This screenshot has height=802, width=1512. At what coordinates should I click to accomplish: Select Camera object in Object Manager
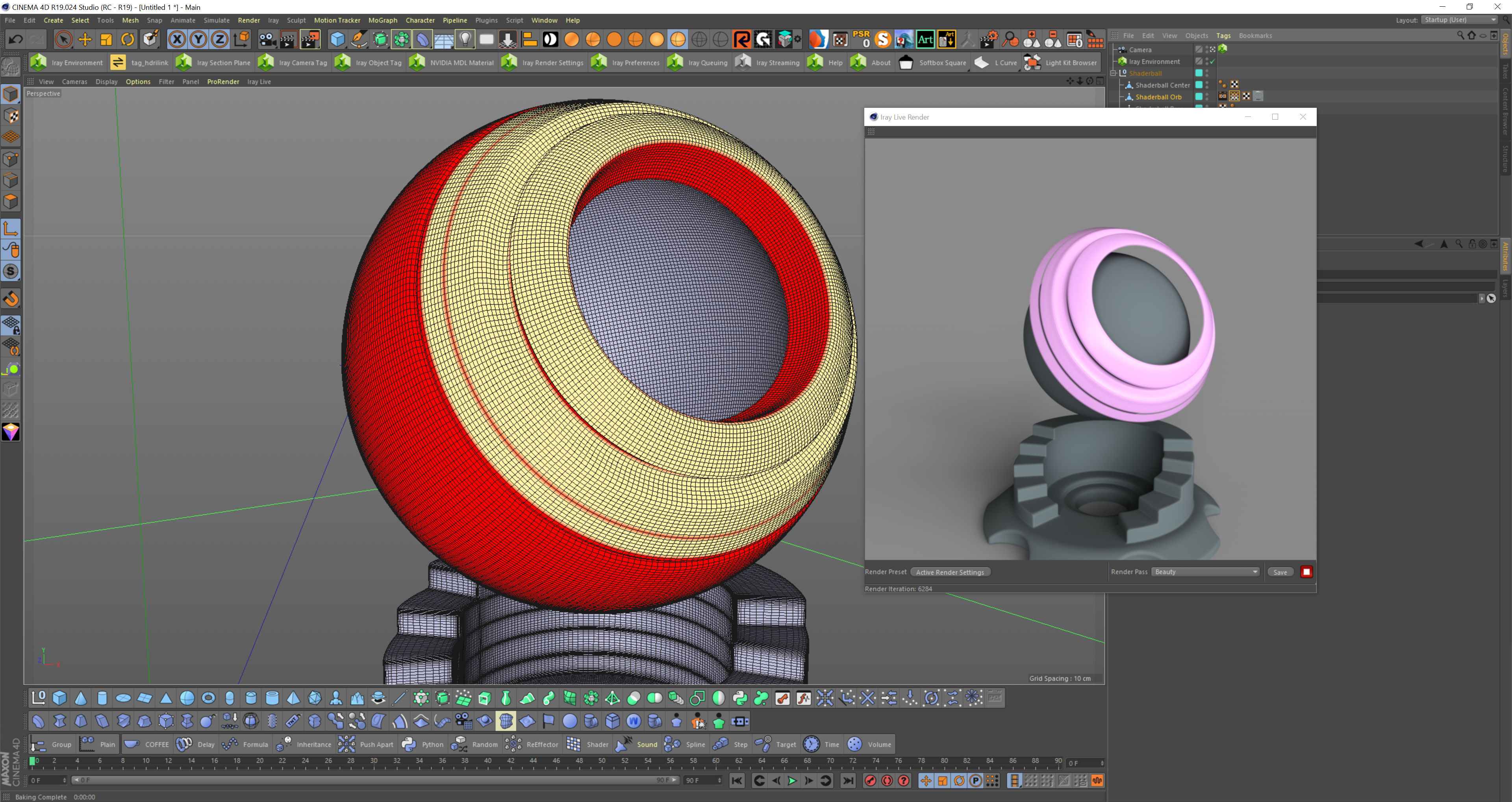pos(1140,50)
